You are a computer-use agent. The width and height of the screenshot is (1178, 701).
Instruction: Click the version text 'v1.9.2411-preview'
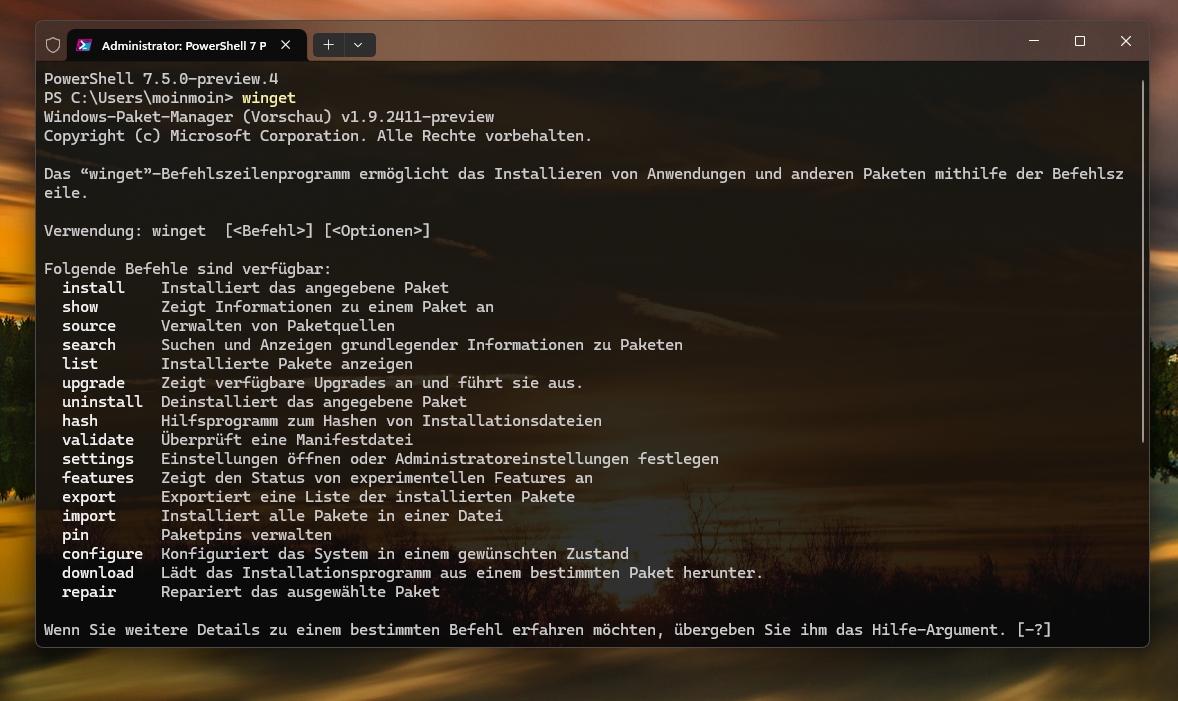[x=418, y=116]
